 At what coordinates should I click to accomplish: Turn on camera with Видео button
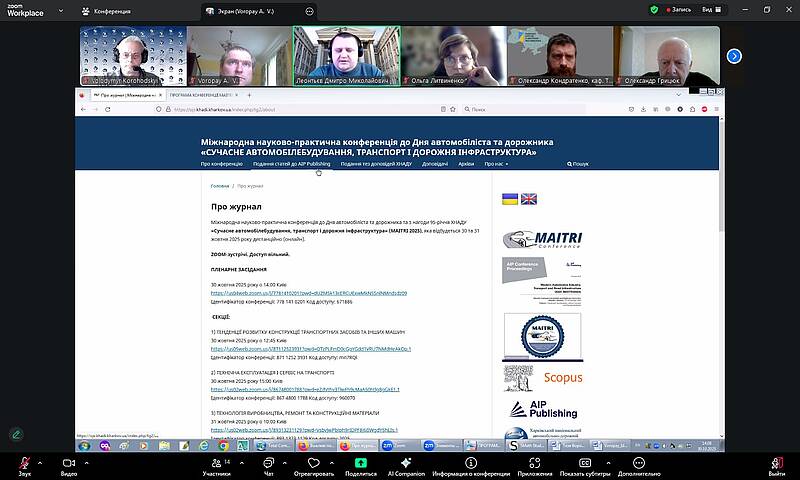68,463
